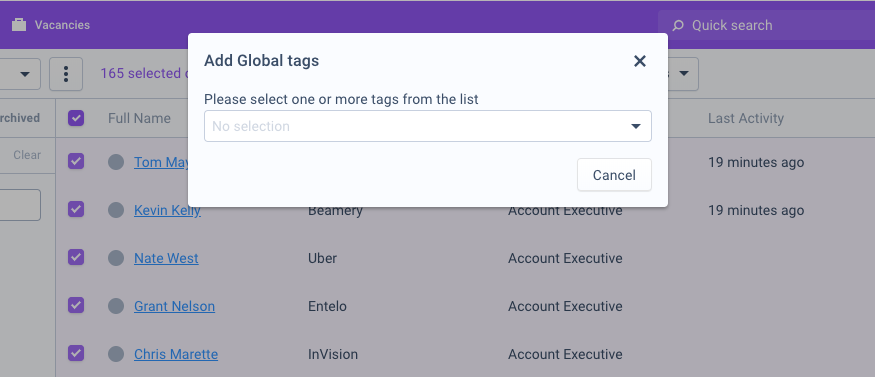Uncheck Nate West's checkbox

click(x=76, y=257)
